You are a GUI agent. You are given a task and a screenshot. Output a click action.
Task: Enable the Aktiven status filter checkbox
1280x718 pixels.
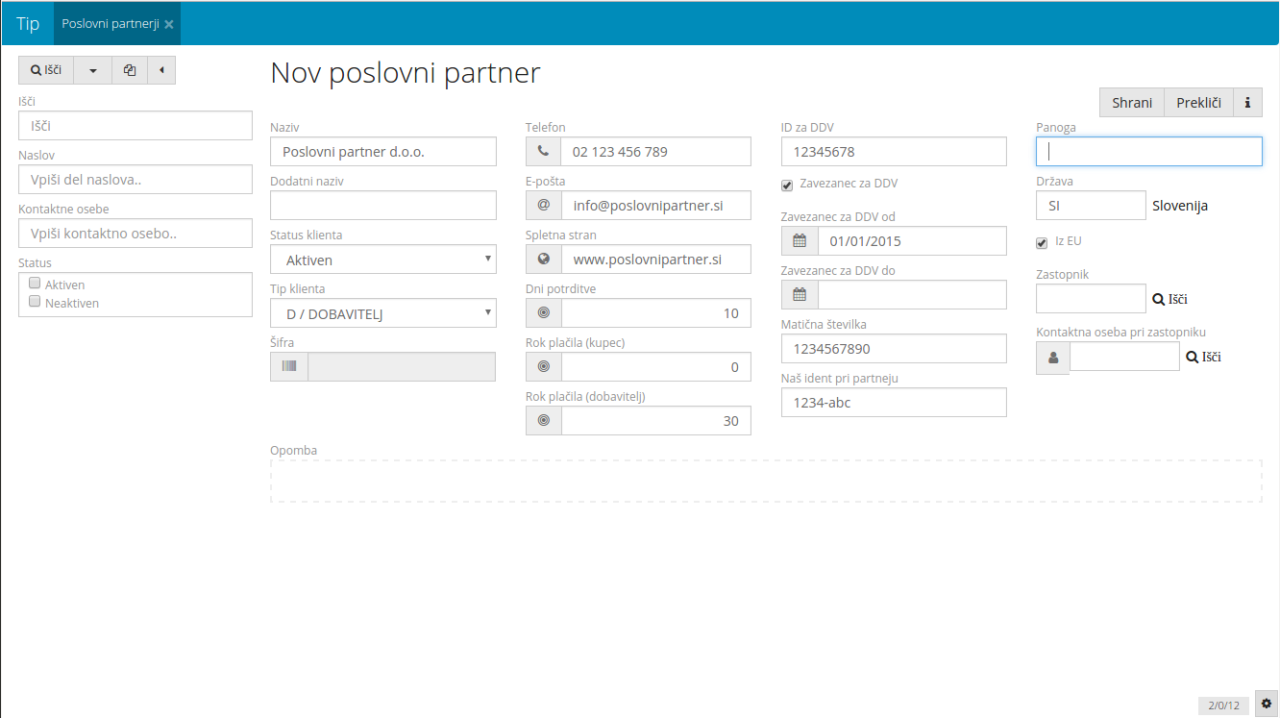click(x=34, y=284)
